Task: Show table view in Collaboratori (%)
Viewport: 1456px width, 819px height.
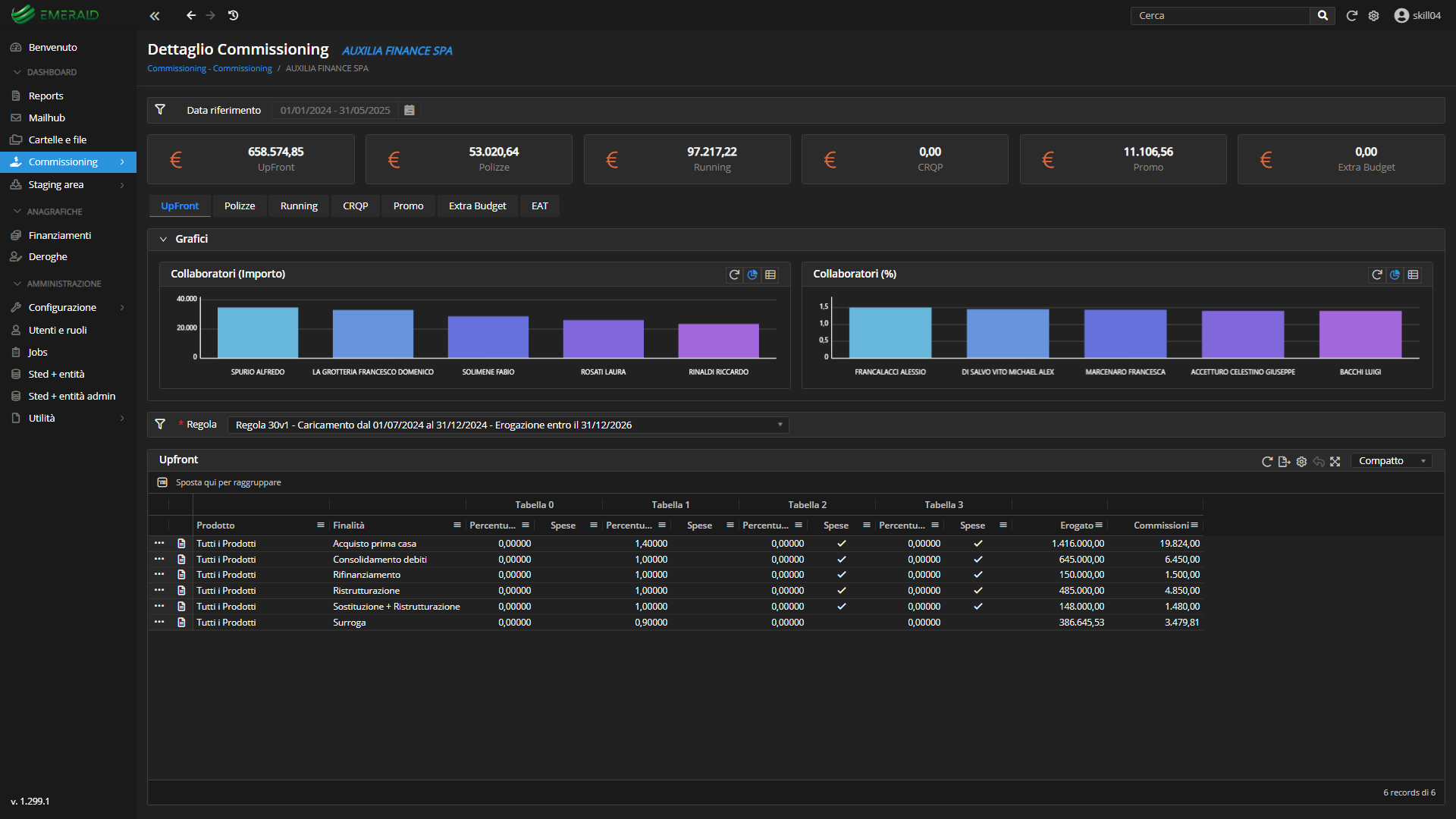Action: pos(1413,275)
